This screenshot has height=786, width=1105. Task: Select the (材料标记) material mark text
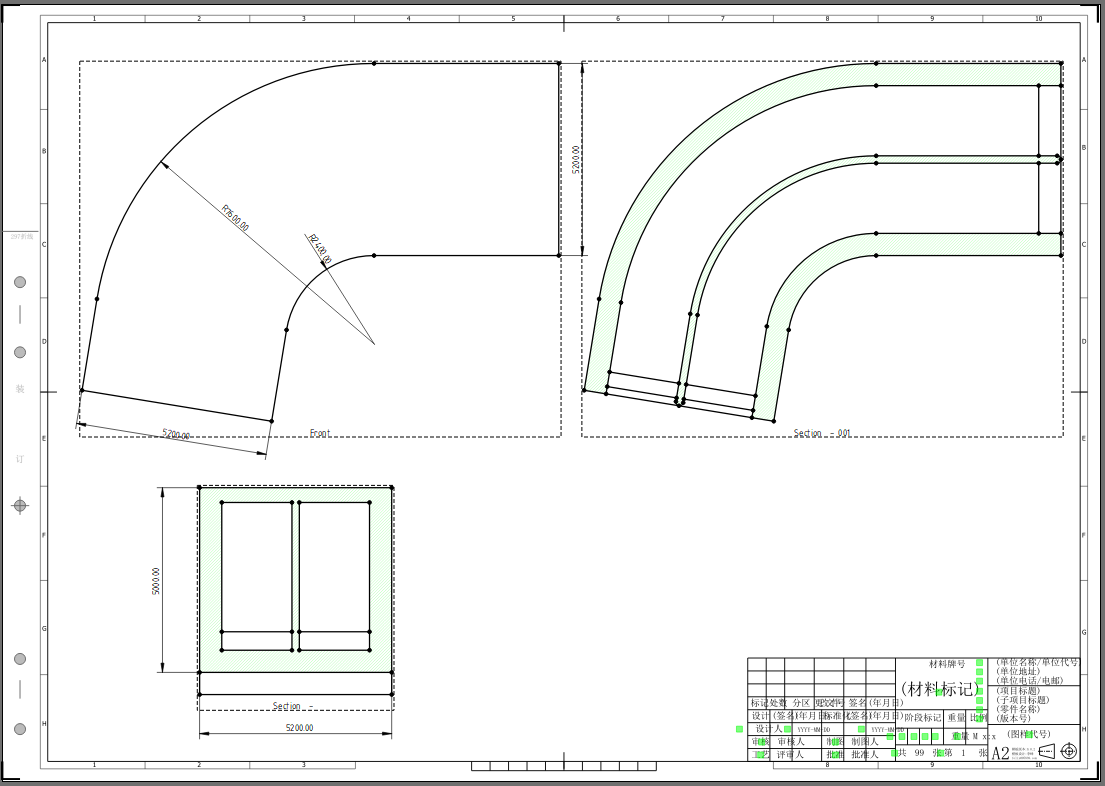[937, 689]
